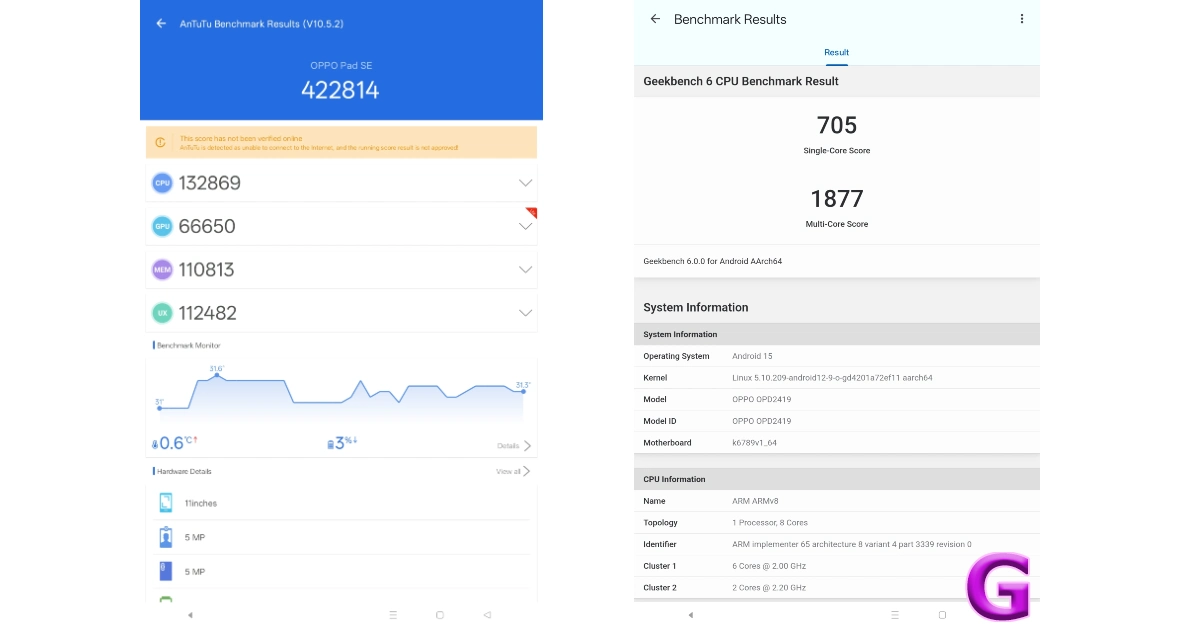This screenshot has height=628, width=1200.
Task: Click the Benchmark Monitor section label
Action: point(188,345)
